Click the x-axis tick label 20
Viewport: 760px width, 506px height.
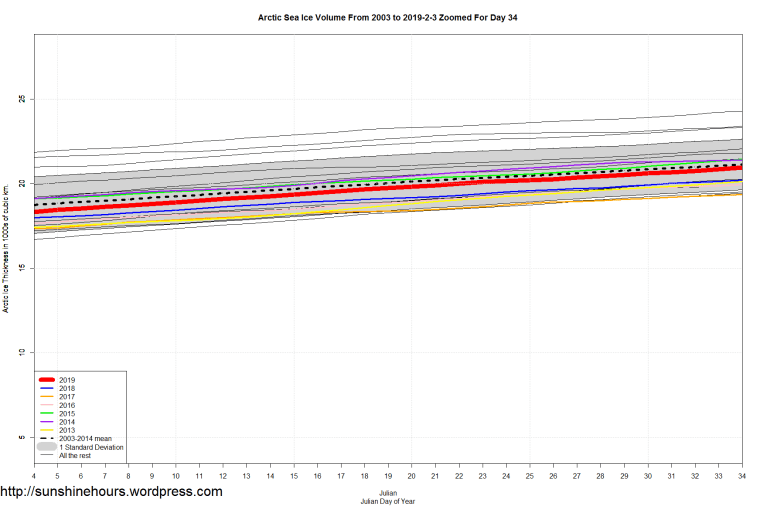pos(411,475)
